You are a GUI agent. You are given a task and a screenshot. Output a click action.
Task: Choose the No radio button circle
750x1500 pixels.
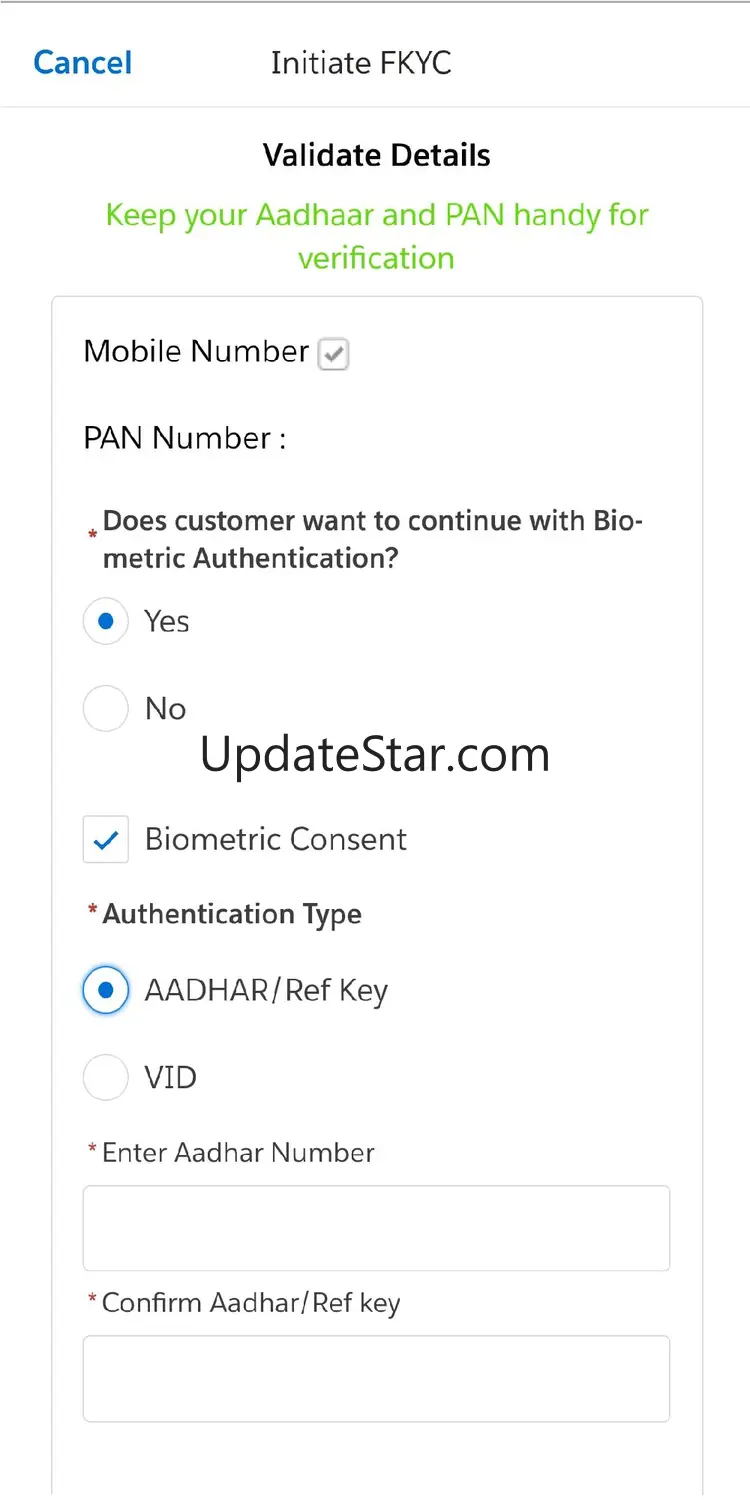106,709
